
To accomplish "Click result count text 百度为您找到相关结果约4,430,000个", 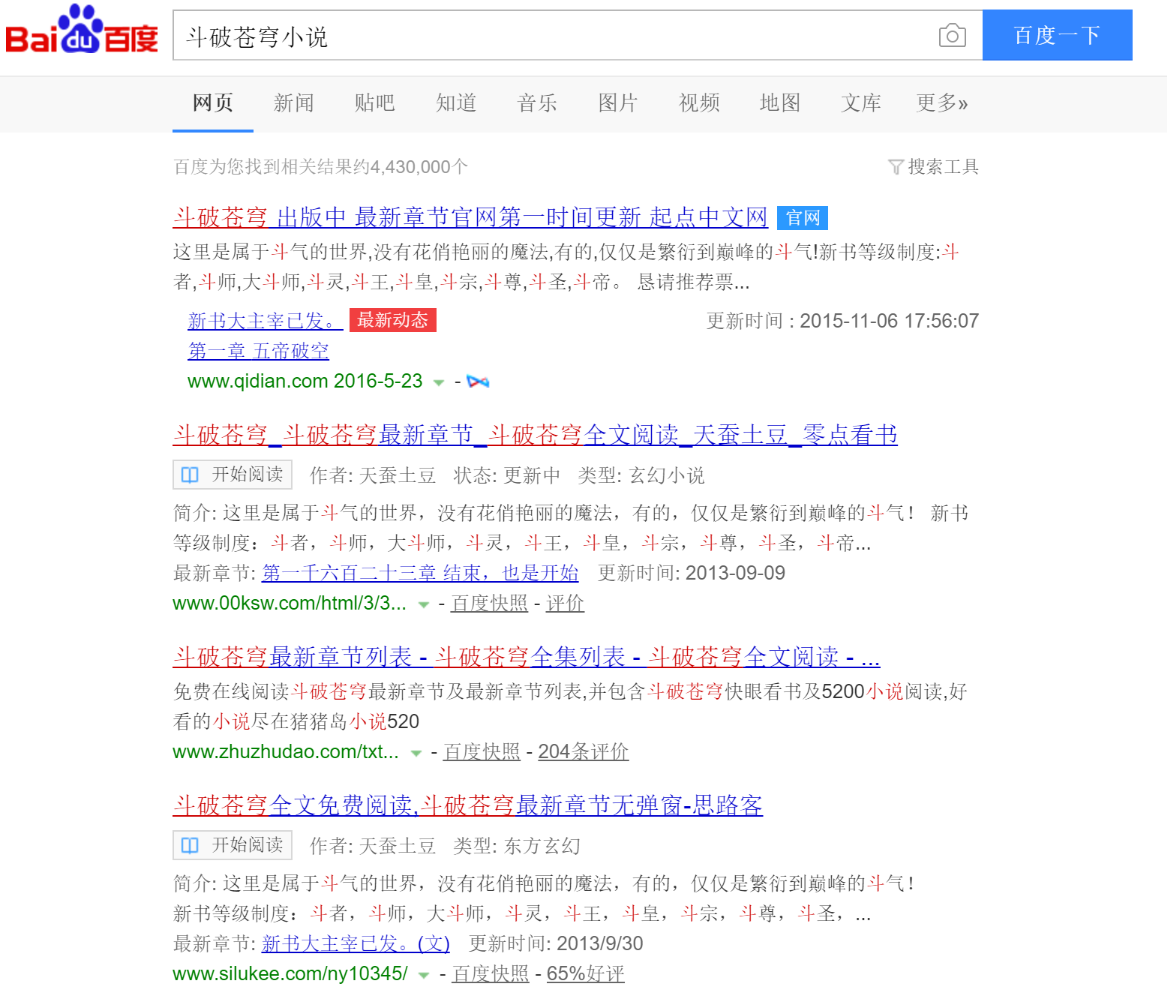I will point(321,167).
